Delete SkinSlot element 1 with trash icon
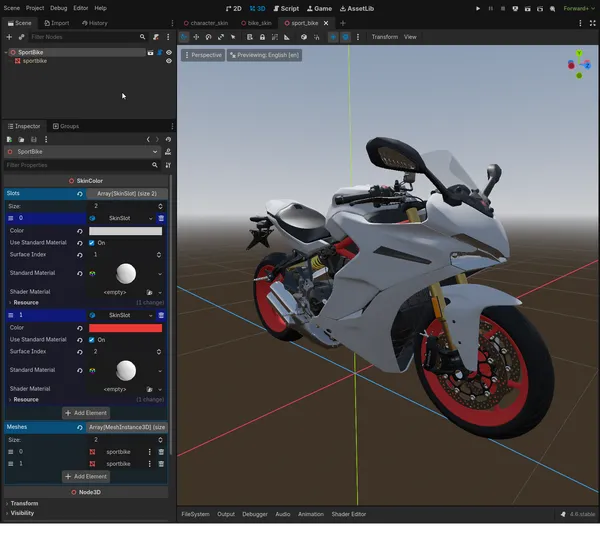This screenshot has height=535, width=600. pos(161,315)
